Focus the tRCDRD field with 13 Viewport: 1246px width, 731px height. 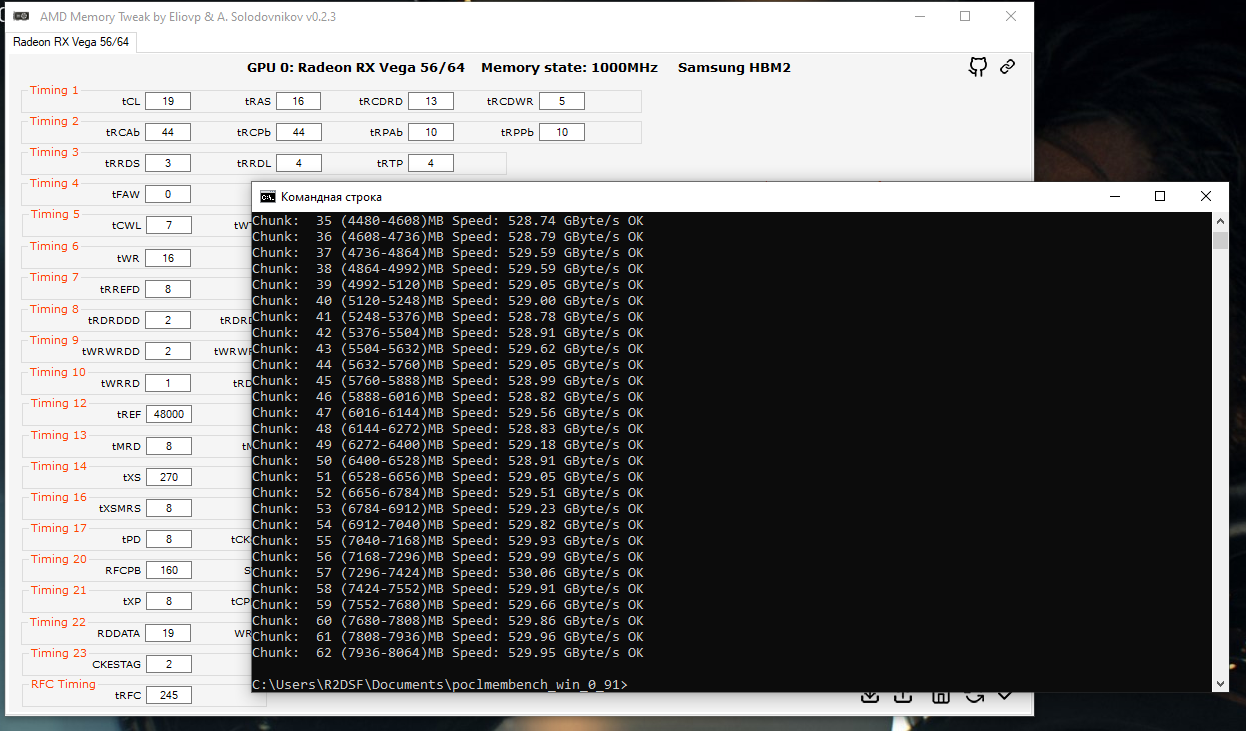pyautogui.click(x=431, y=101)
